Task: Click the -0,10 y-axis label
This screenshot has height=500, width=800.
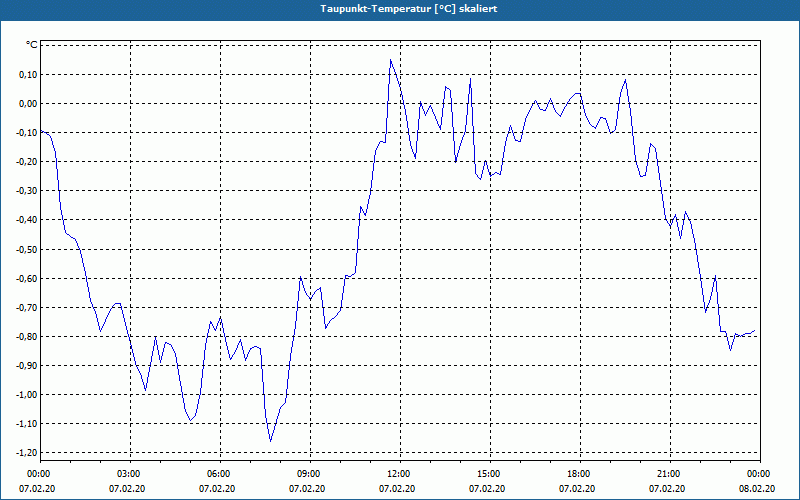Action: tap(27, 133)
